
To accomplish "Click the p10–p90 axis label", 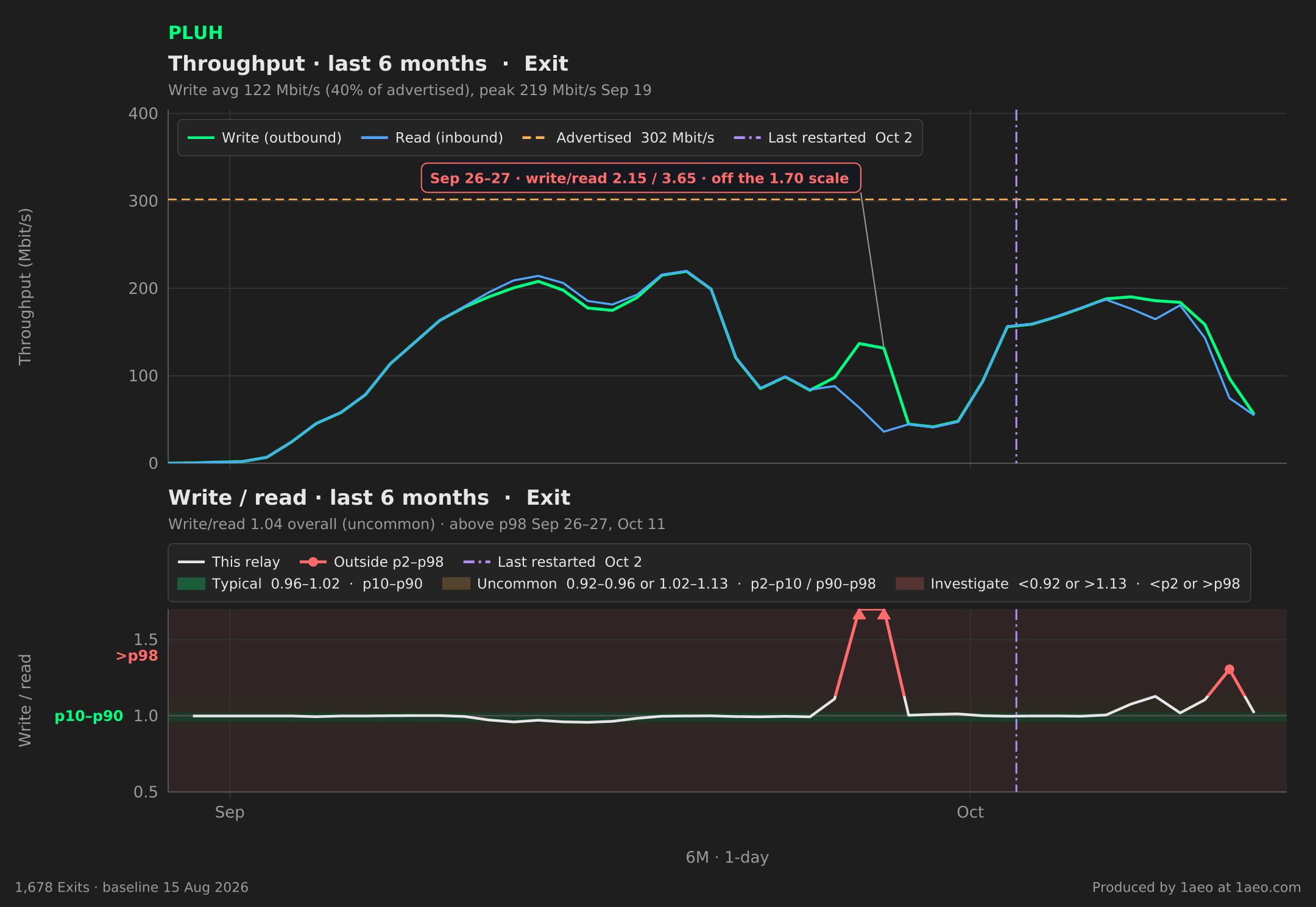I will 89,716.
